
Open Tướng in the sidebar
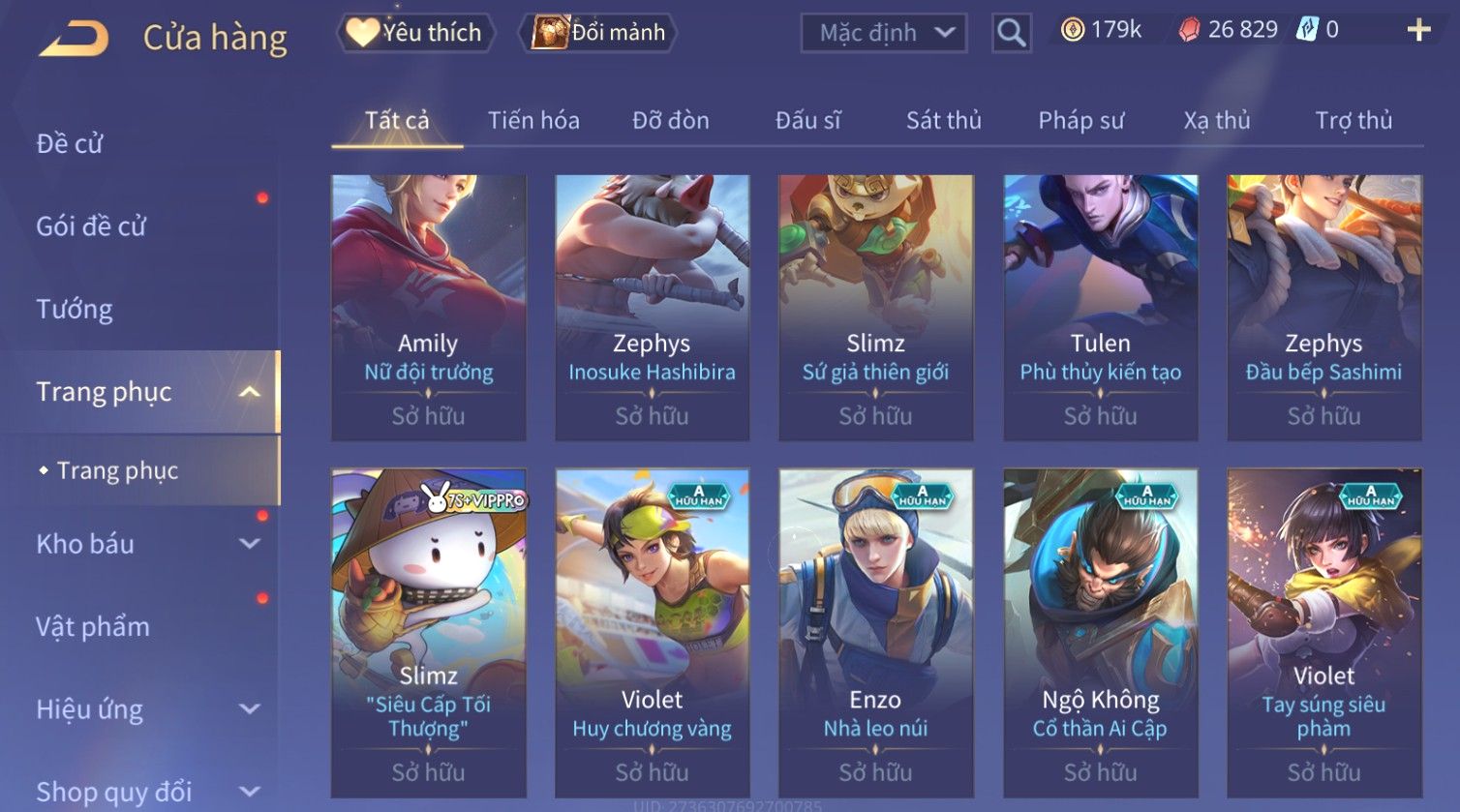(75, 309)
